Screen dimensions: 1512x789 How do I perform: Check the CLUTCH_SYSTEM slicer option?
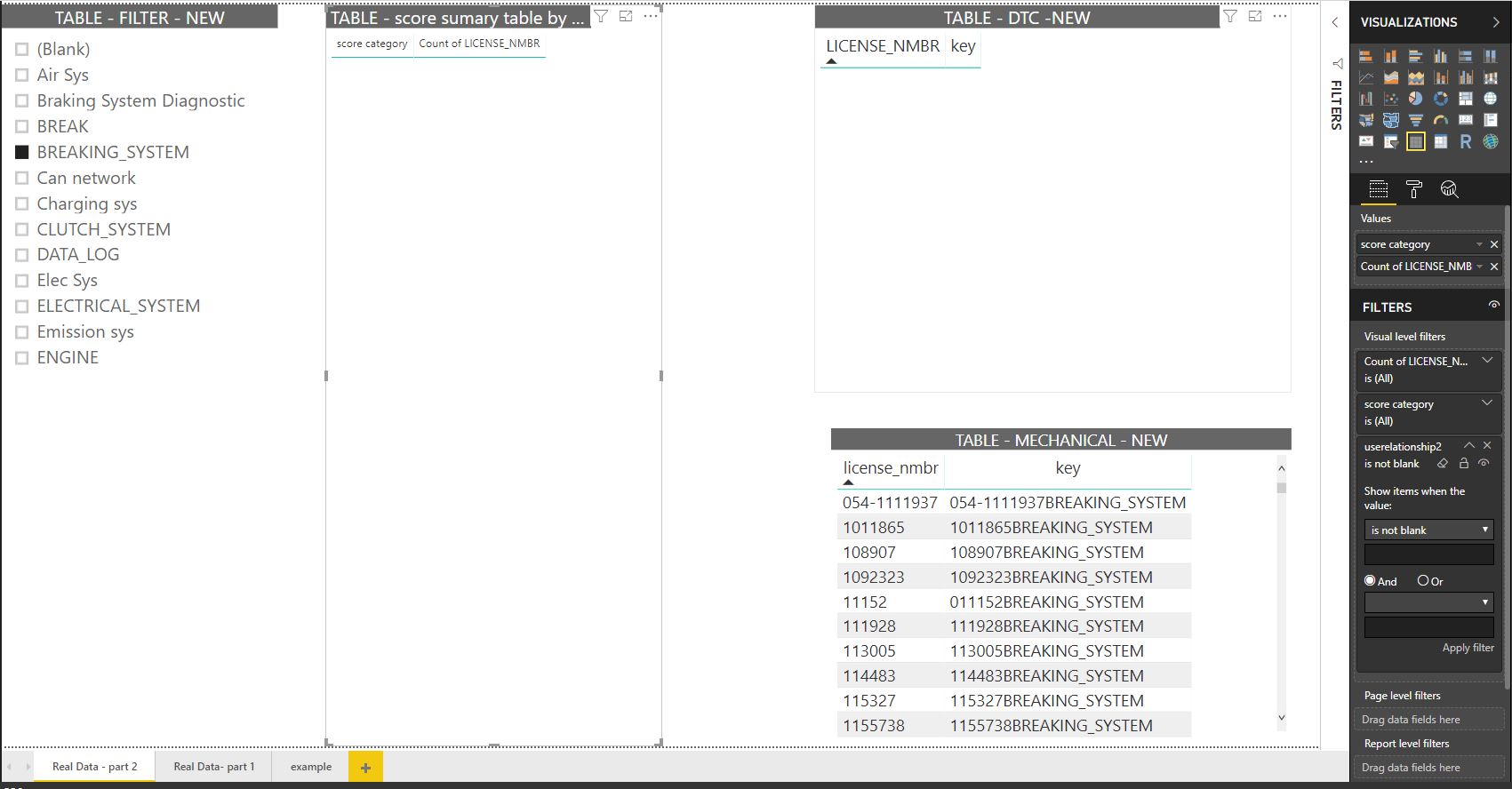pyautogui.click(x=22, y=229)
